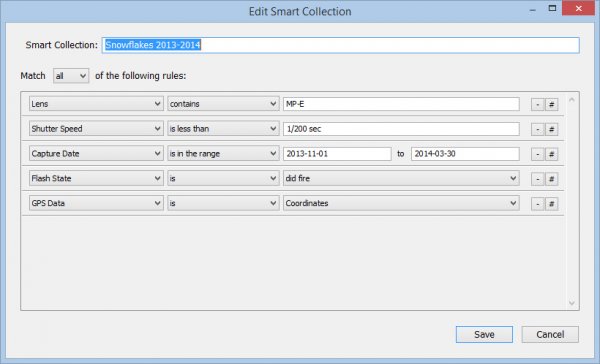Open the 'is in the range' operator dropdown

(223, 153)
